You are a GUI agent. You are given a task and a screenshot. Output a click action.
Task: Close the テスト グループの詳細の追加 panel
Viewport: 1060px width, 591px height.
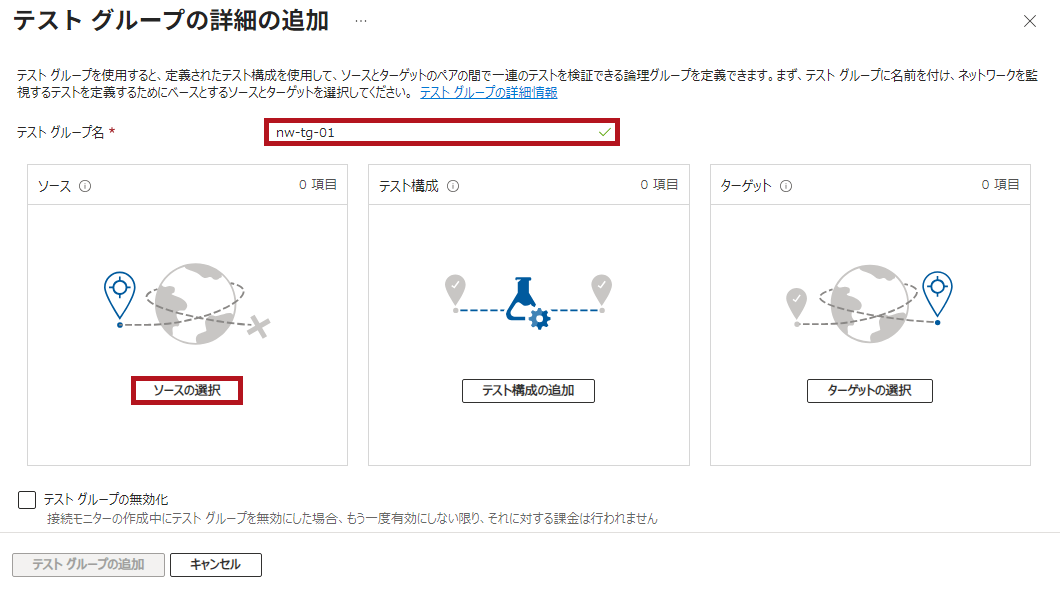coord(1030,21)
